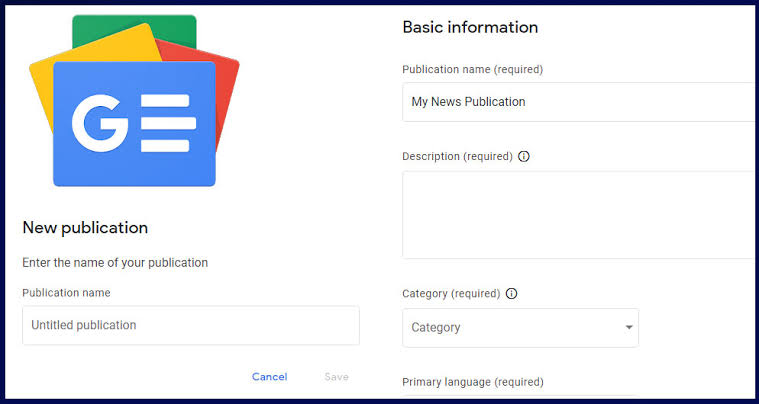Focus the My News Publication field
This screenshot has width=759, height=404.
coord(579,102)
